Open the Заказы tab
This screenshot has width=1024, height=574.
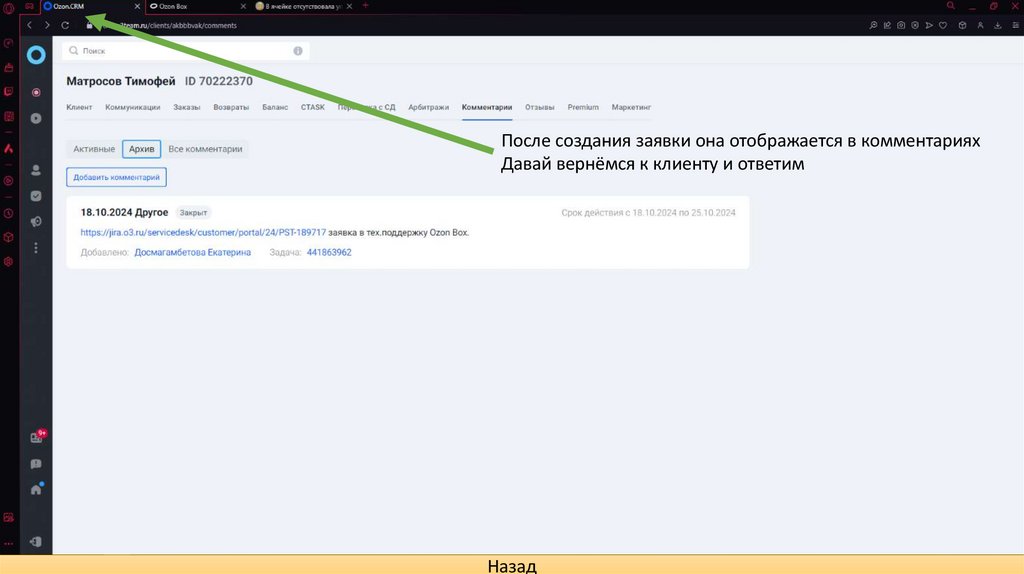pyautogui.click(x=187, y=107)
